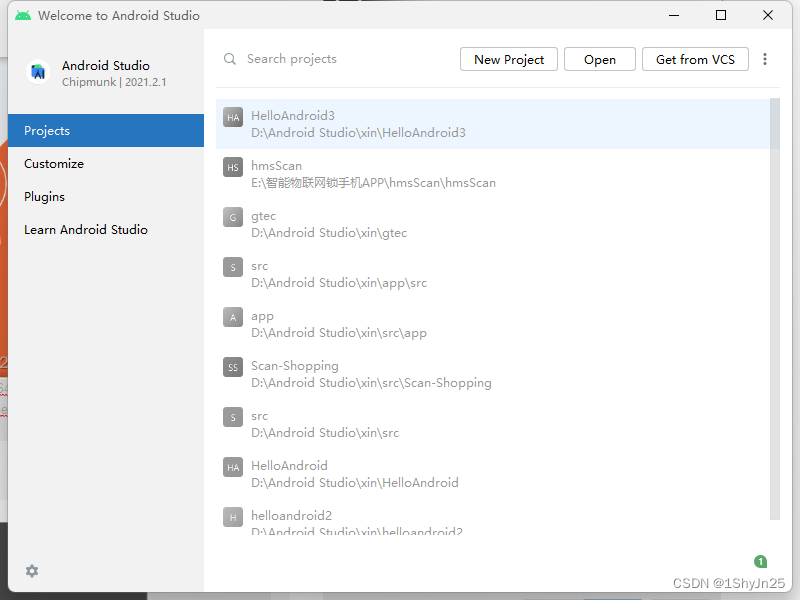Open the Plugins section
800x600 pixels.
pos(44,196)
